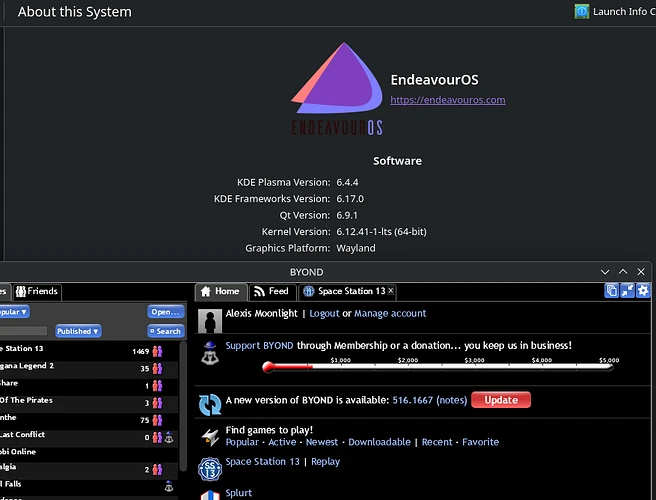
Task: Open the Friends tab
Action: [36, 291]
